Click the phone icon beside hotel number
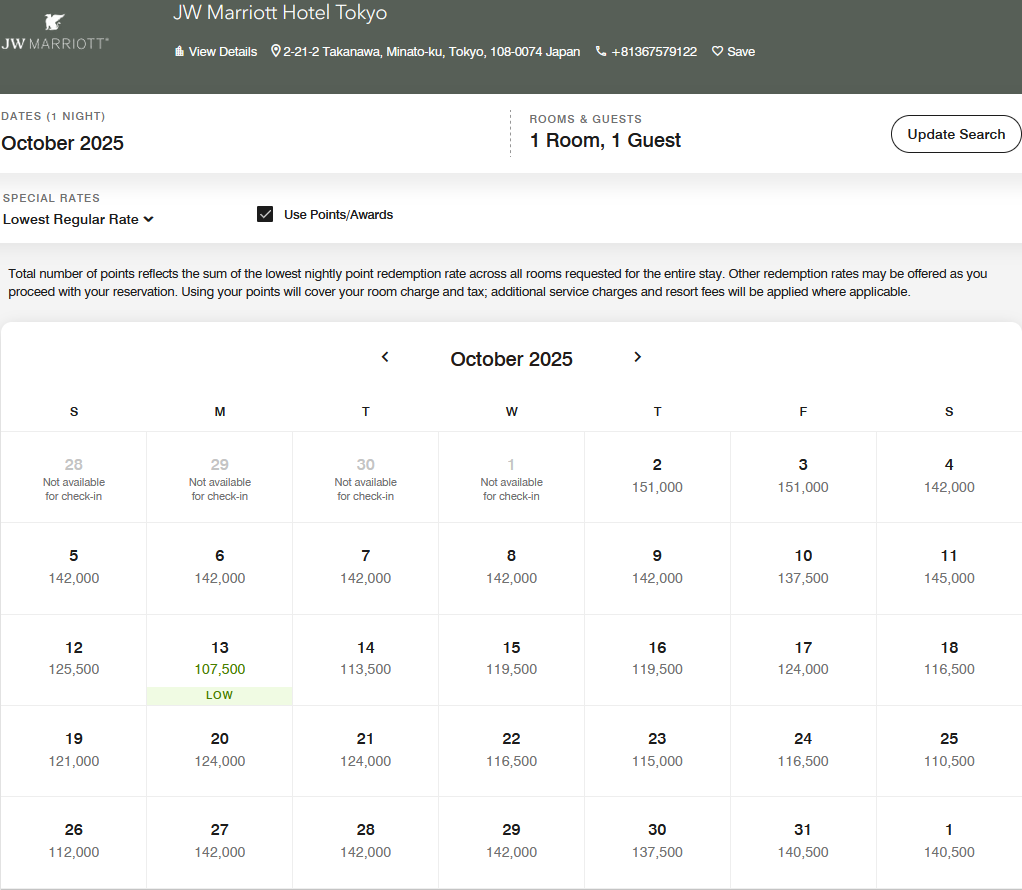Image resolution: width=1022 pixels, height=890 pixels. [601, 51]
